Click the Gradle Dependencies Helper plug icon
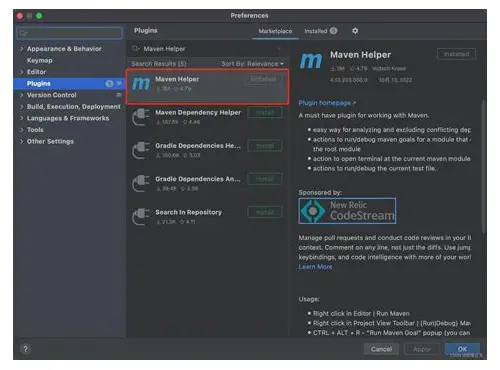Image resolution: width=500 pixels, height=370 pixels. [140, 150]
